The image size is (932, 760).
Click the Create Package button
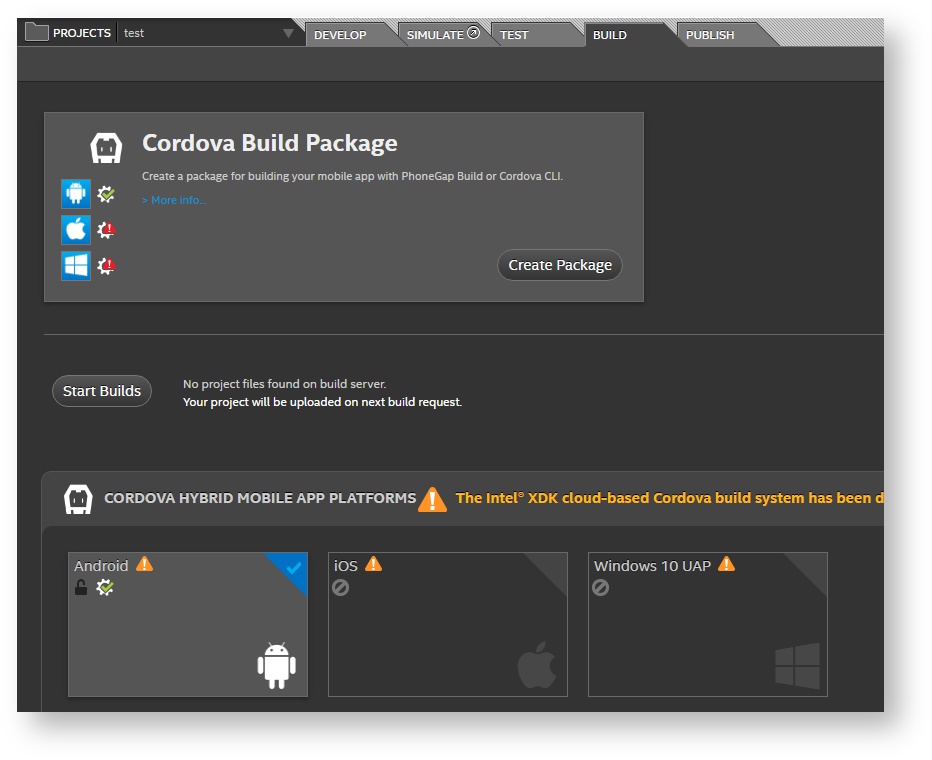559,265
